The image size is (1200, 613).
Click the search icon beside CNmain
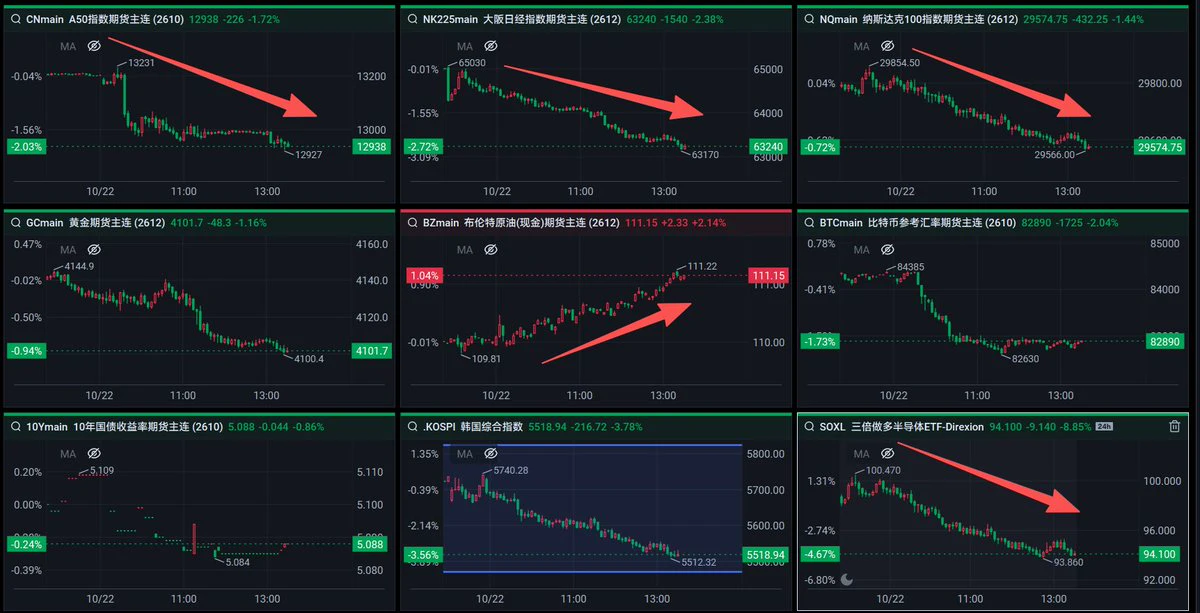point(14,18)
